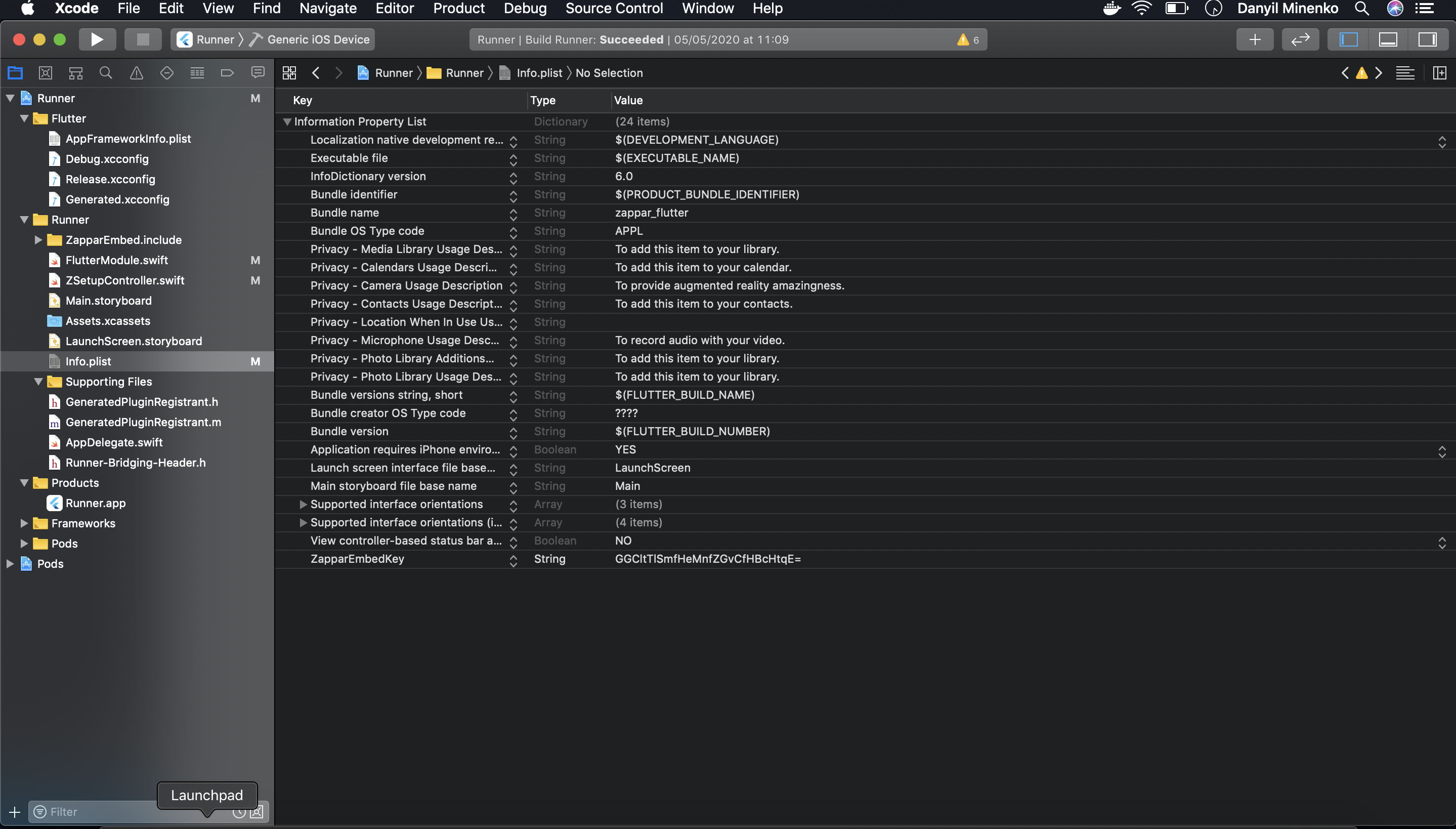Open the Project navigator folder icon
Image resolution: width=1456 pixels, height=829 pixels.
pyautogui.click(x=15, y=73)
